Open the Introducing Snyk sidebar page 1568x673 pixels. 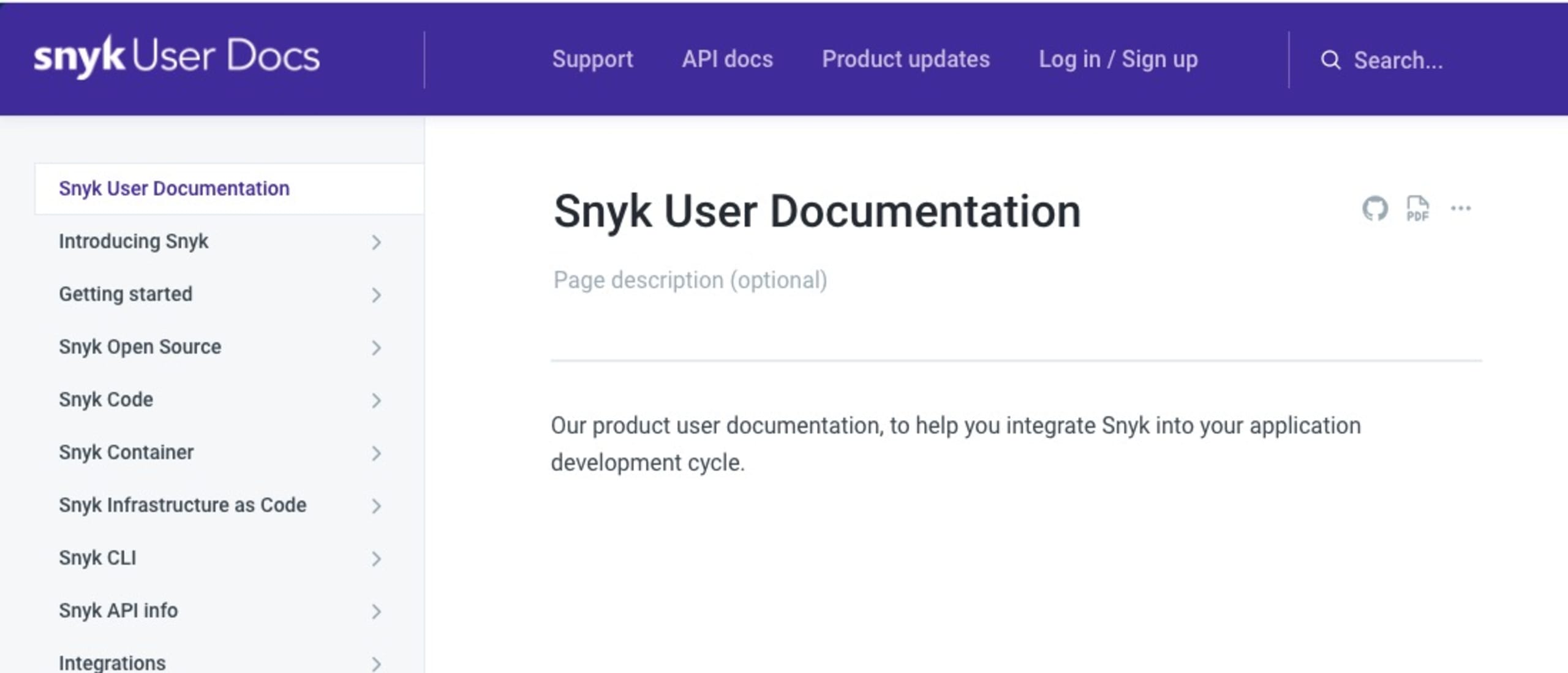[x=134, y=241]
